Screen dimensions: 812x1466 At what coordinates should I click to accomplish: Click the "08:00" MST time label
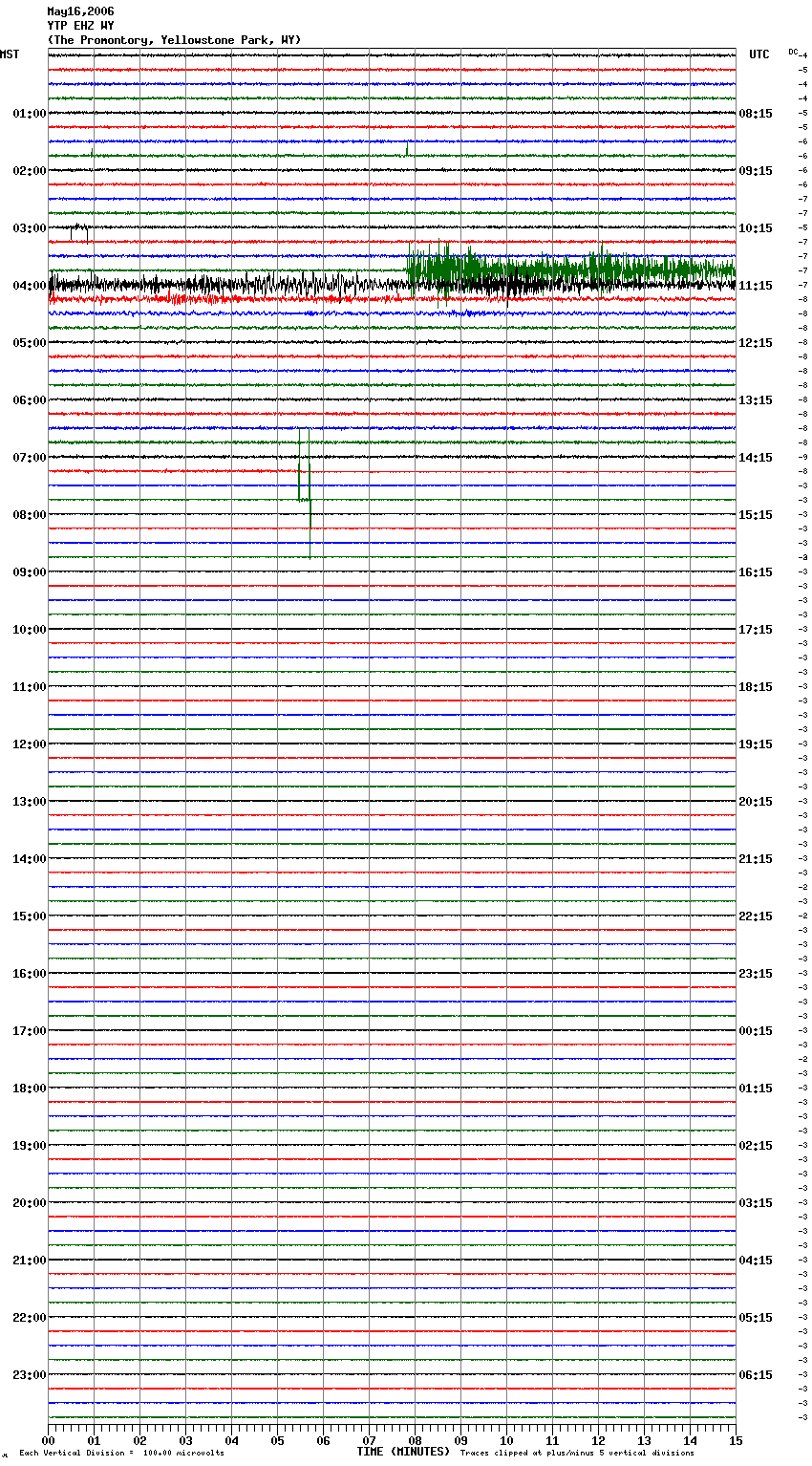click(30, 515)
